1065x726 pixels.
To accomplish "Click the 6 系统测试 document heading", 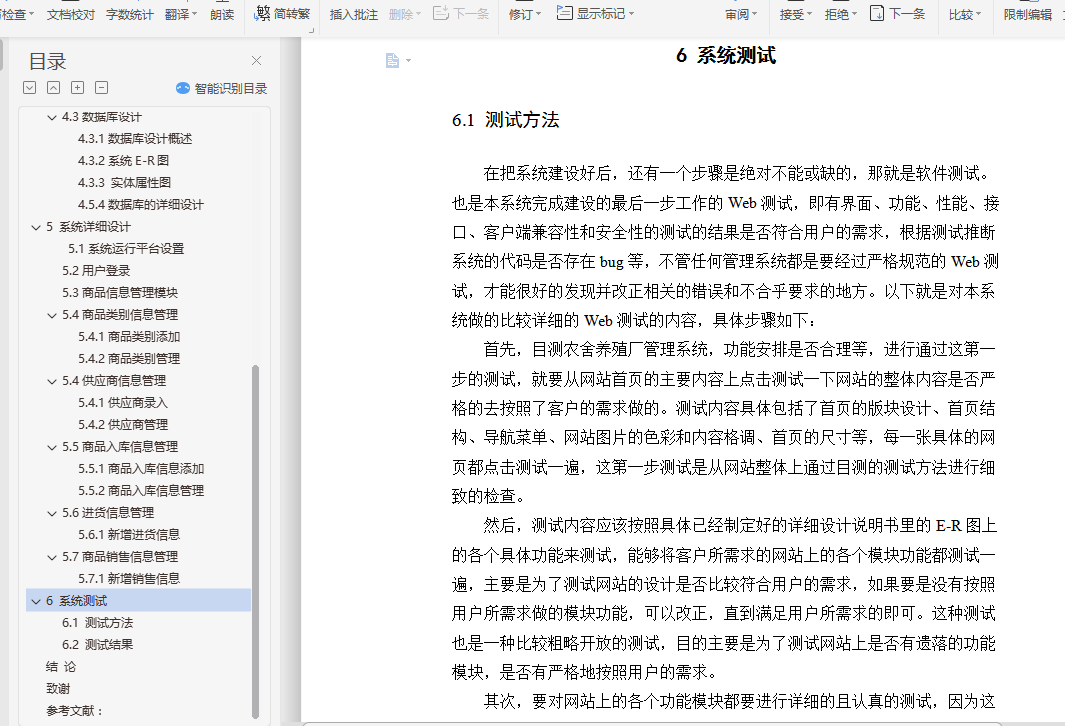I will (x=725, y=56).
